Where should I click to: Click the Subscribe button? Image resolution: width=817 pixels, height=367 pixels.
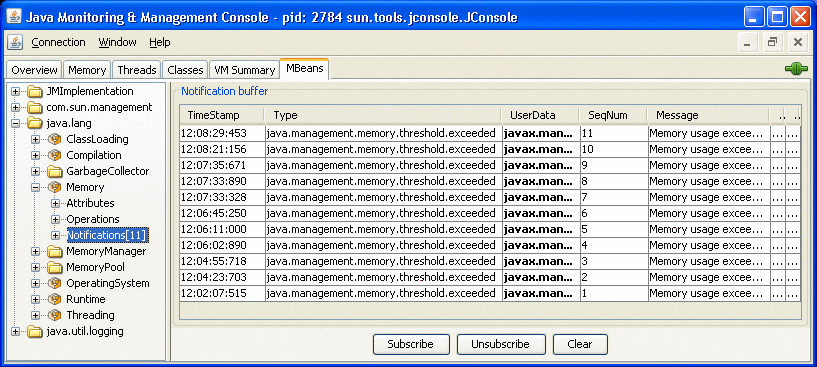click(x=411, y=344)
